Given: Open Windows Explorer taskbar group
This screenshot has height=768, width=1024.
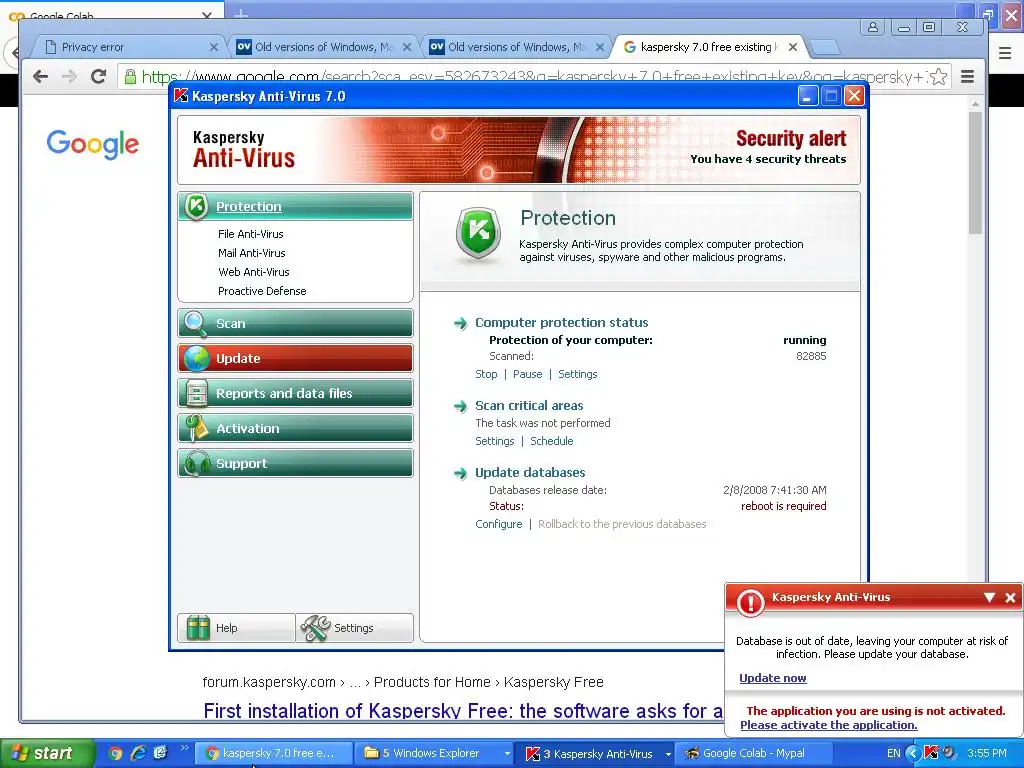Looking at the screenshot, I should point(436,753).
